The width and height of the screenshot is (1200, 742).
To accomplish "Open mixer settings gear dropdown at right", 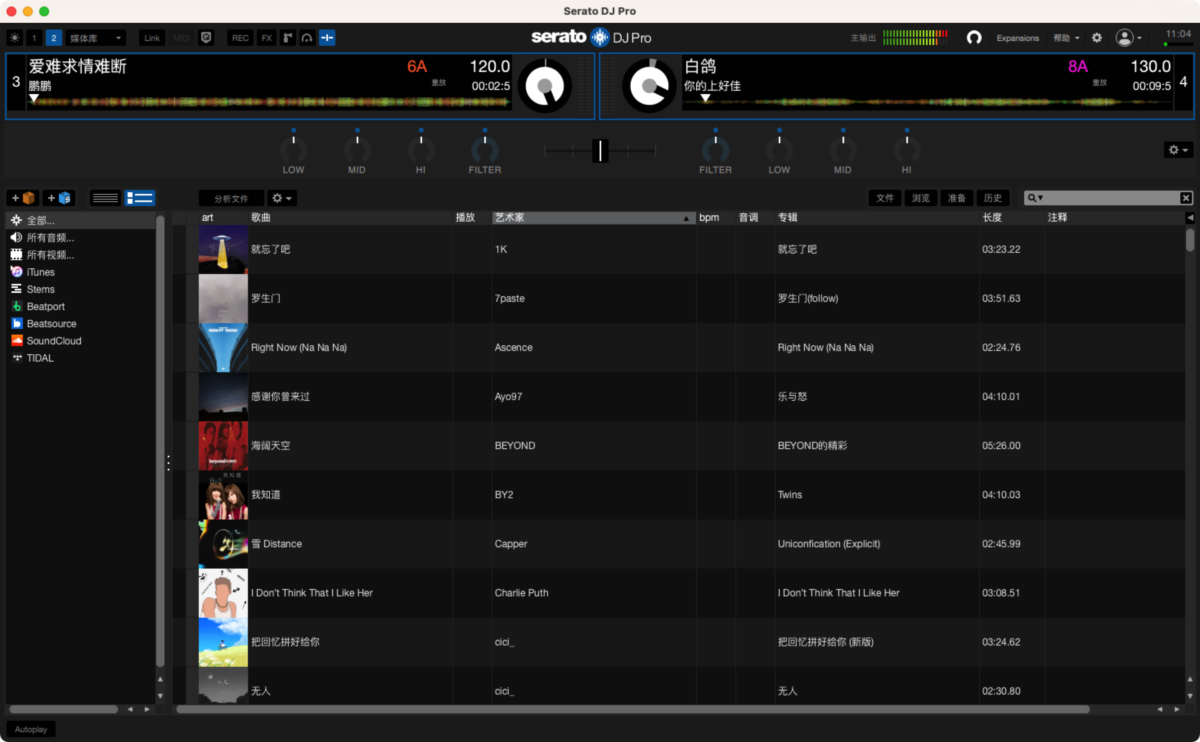I will pyautogui.click(x=1178, y=150).
